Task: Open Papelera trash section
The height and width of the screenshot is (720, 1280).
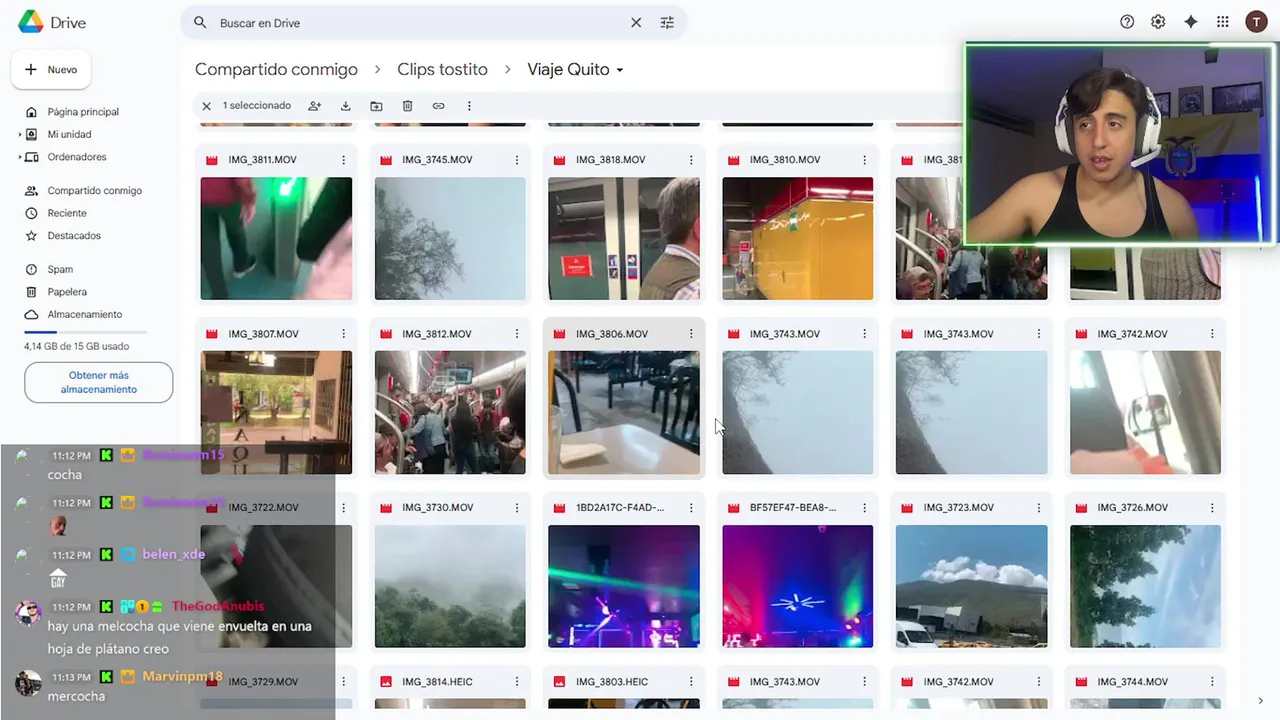Action: [67, 292]
